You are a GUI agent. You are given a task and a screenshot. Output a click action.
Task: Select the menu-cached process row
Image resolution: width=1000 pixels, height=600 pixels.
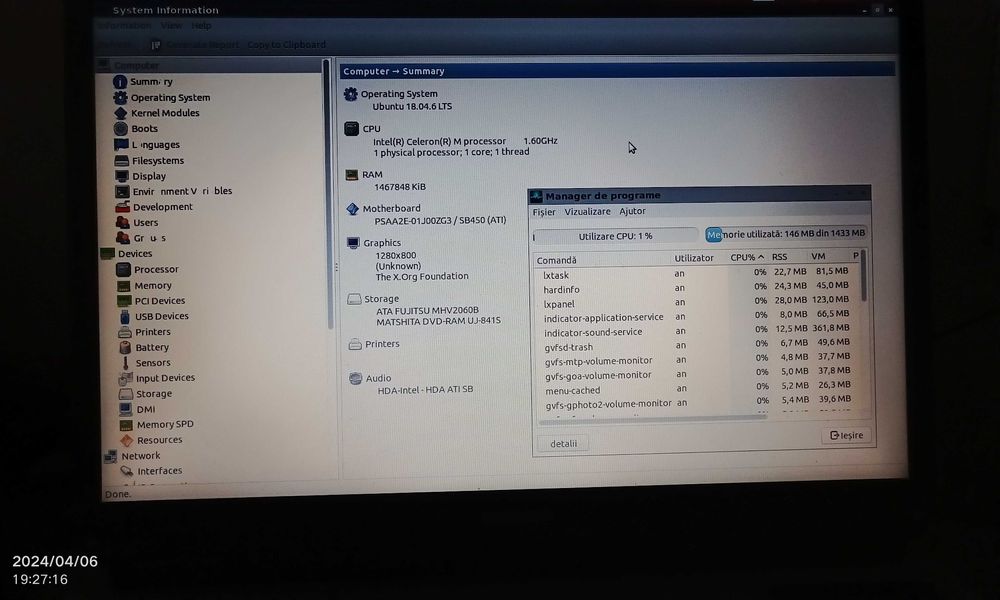(x=698, y=389)
